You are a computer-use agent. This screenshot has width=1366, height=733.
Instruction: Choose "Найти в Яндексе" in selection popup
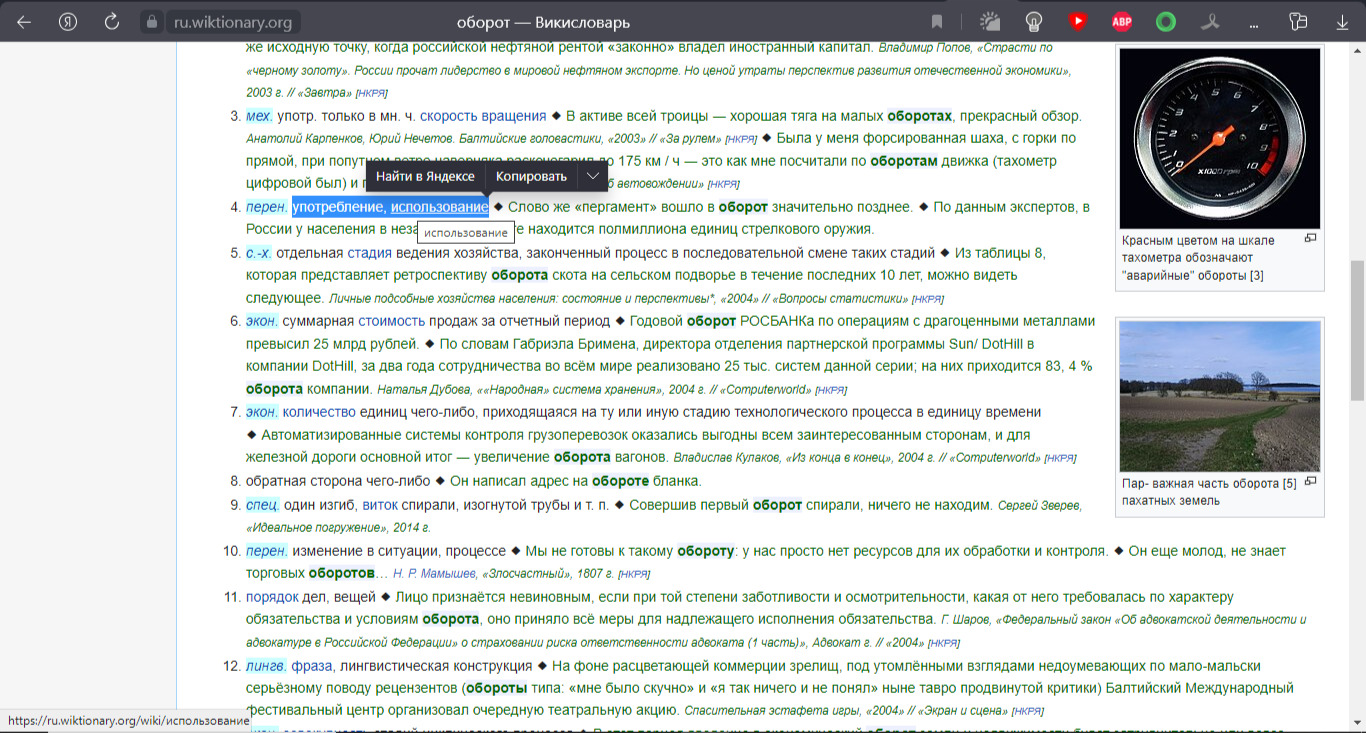click(425, 176)
